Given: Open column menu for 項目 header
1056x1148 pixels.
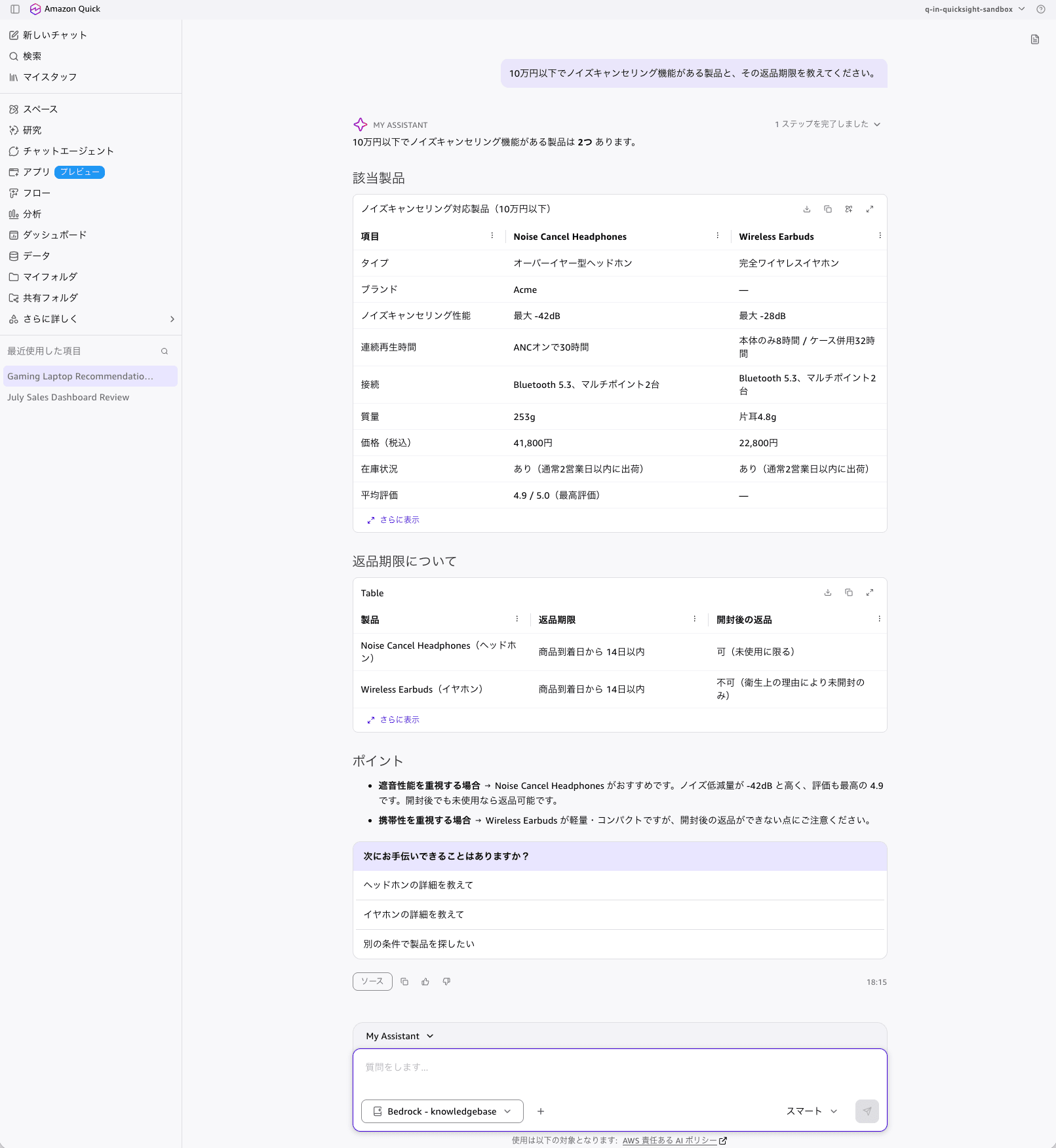Looking at the screenshot, I should pos(492,236).
